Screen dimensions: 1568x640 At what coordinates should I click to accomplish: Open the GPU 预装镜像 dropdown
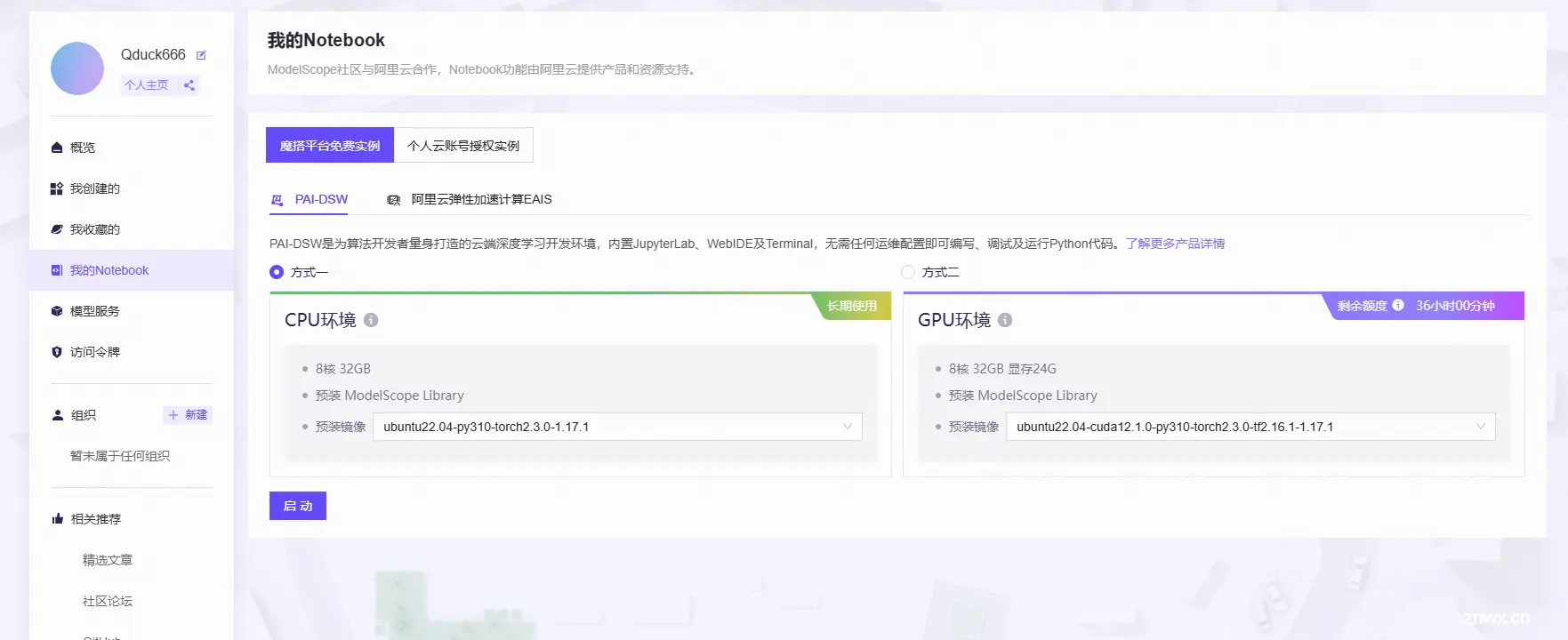tap(1250, 427)
